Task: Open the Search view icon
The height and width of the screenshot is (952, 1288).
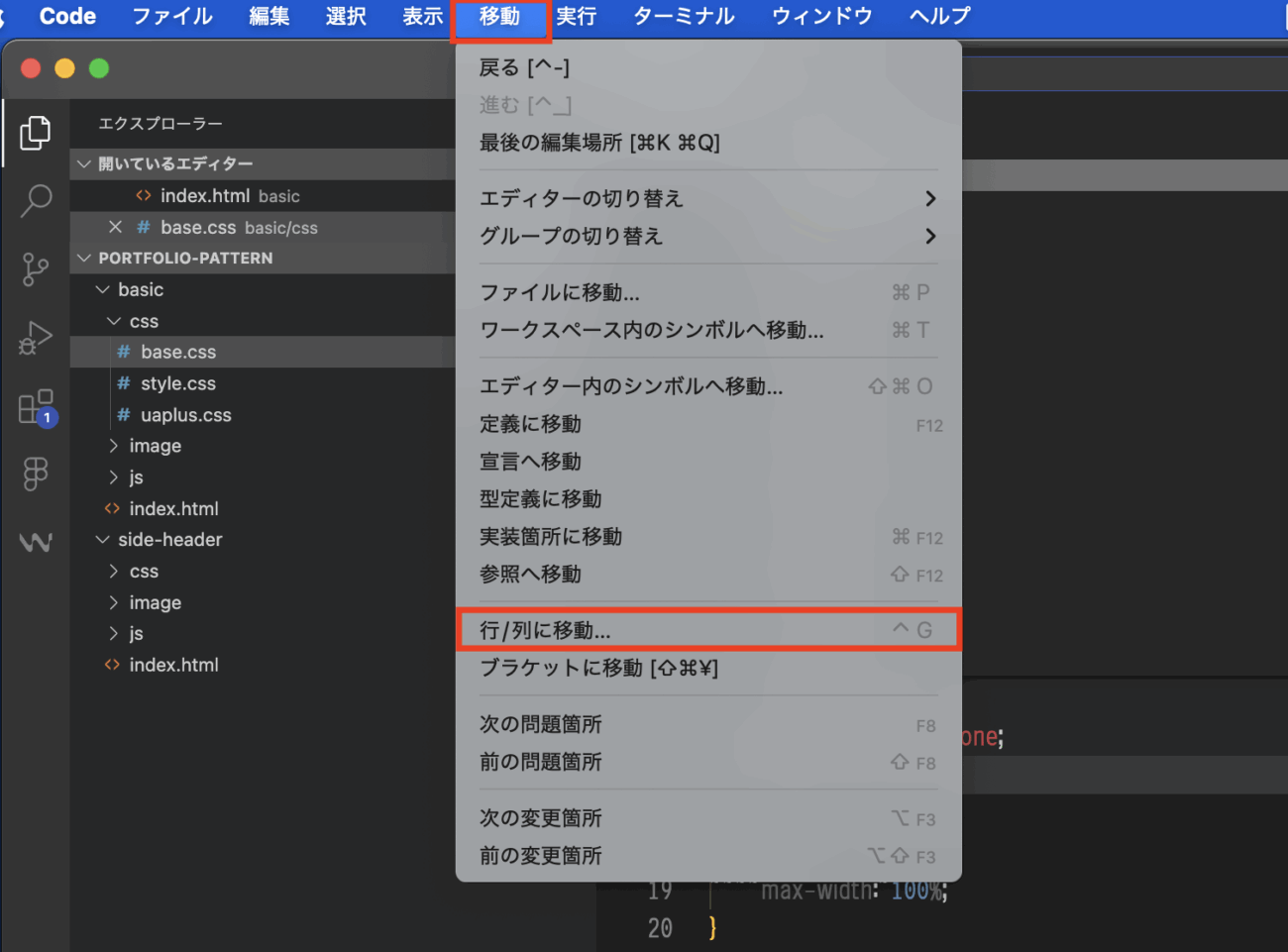Action: click(36, 201)
